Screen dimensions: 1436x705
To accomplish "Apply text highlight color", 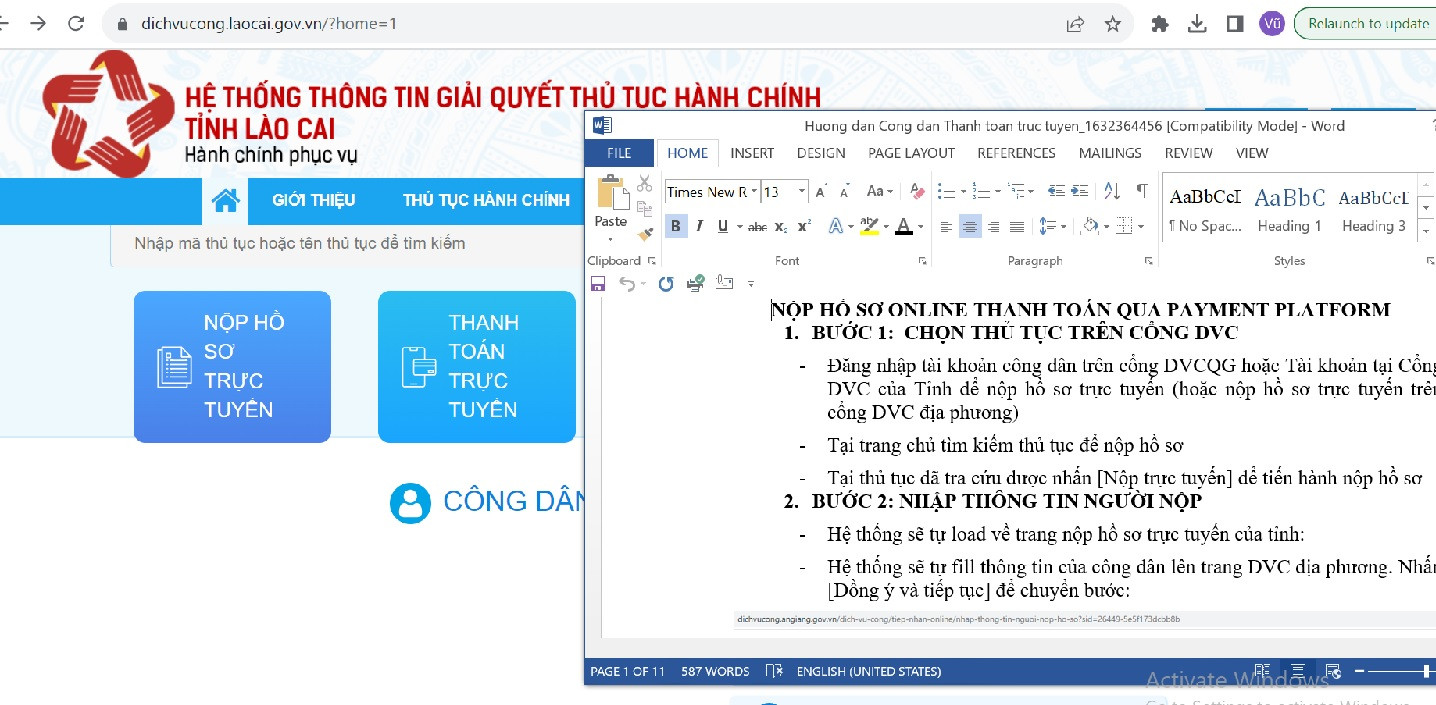I will [868, 227].
